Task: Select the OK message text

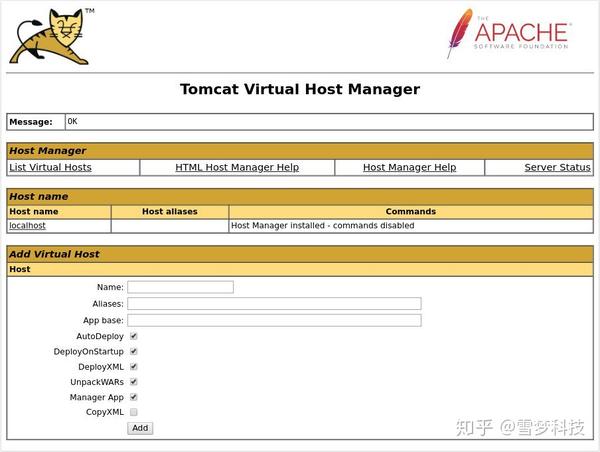Action: [72, 121]
